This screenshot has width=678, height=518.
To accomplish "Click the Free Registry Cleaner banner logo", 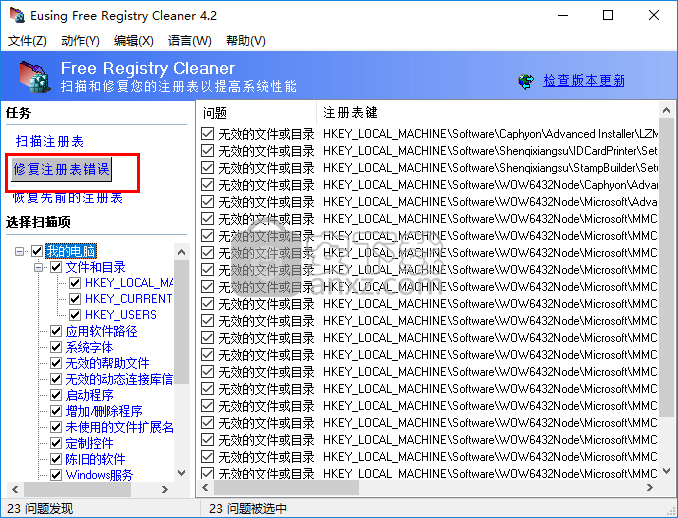I will pyautogui.click(x=34, y=77).
